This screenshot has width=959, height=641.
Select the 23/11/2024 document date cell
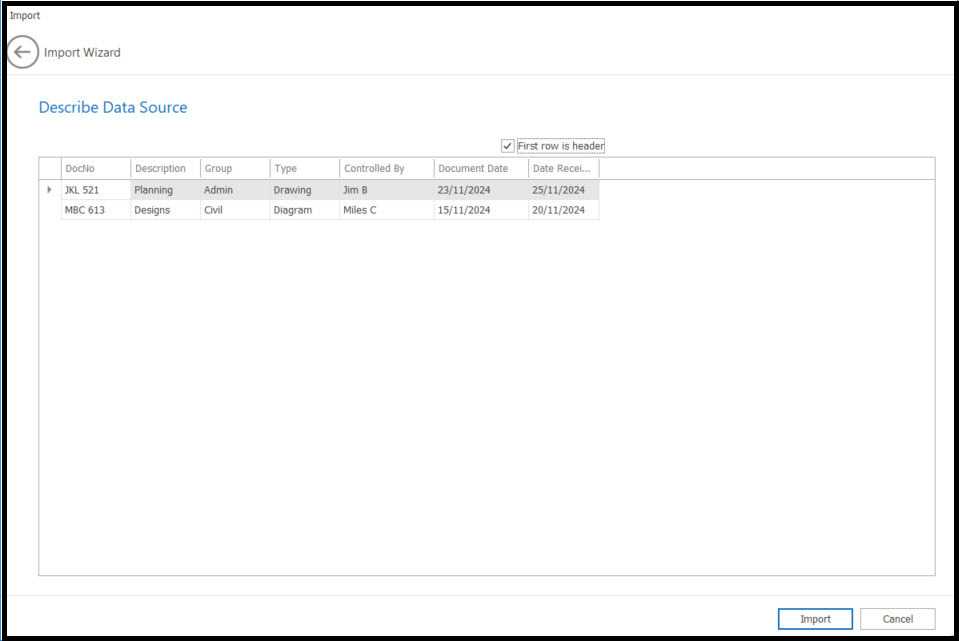pos(480,190)
